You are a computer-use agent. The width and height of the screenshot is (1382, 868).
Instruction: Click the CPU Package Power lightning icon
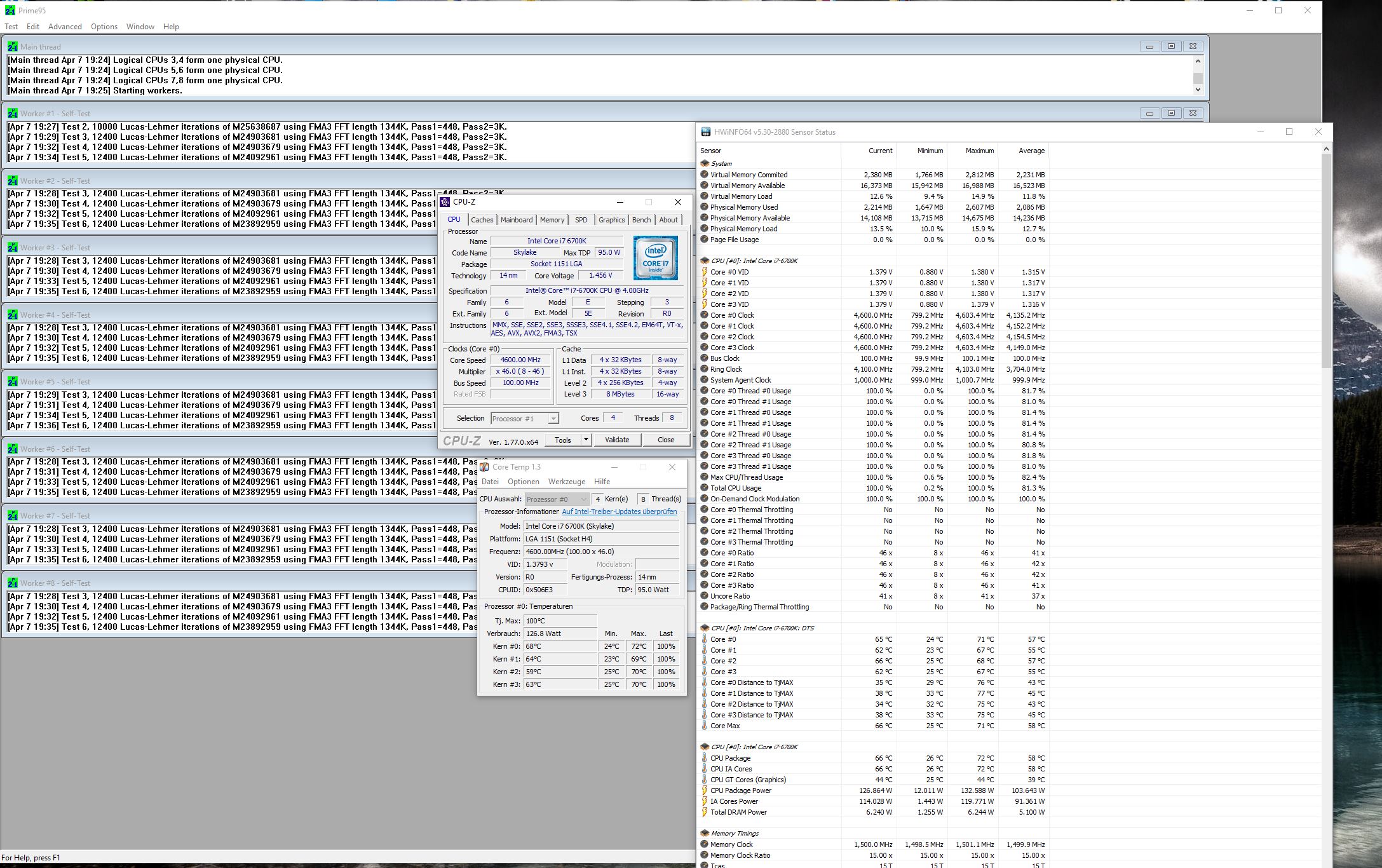pyautogui.click(x=705, y=790)
